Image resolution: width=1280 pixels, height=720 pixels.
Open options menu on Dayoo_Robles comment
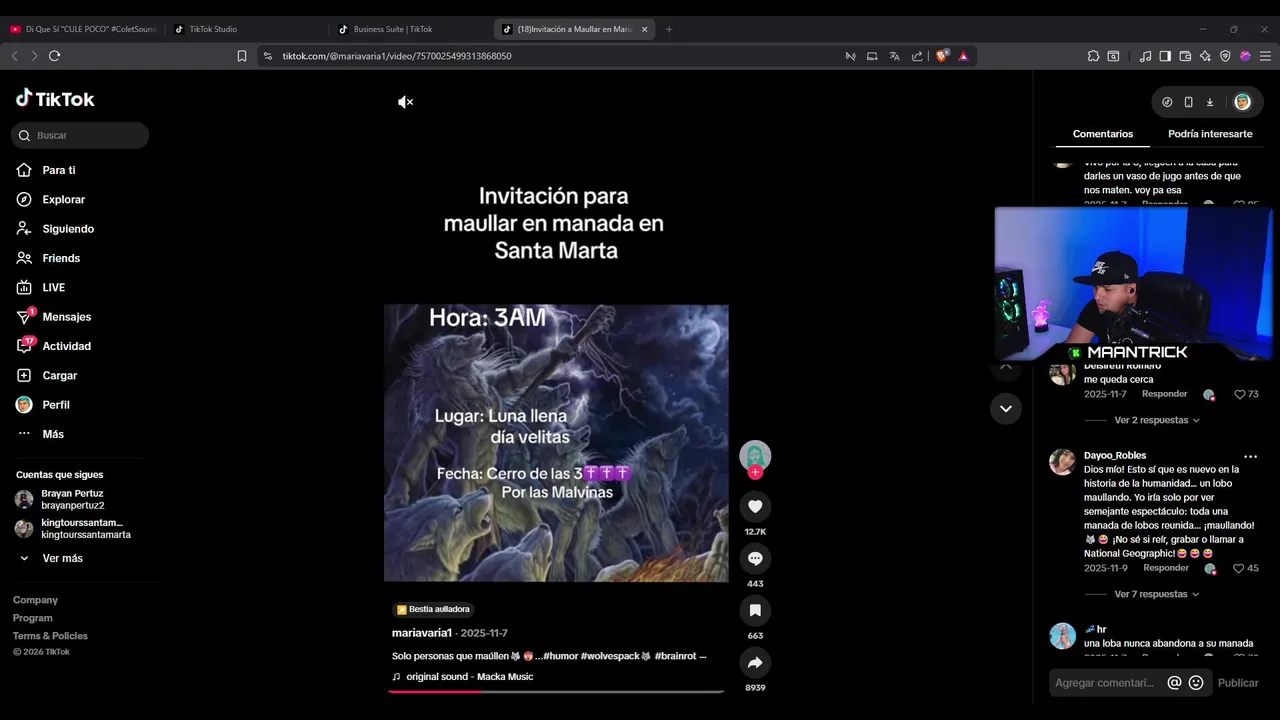(1250, 456)
